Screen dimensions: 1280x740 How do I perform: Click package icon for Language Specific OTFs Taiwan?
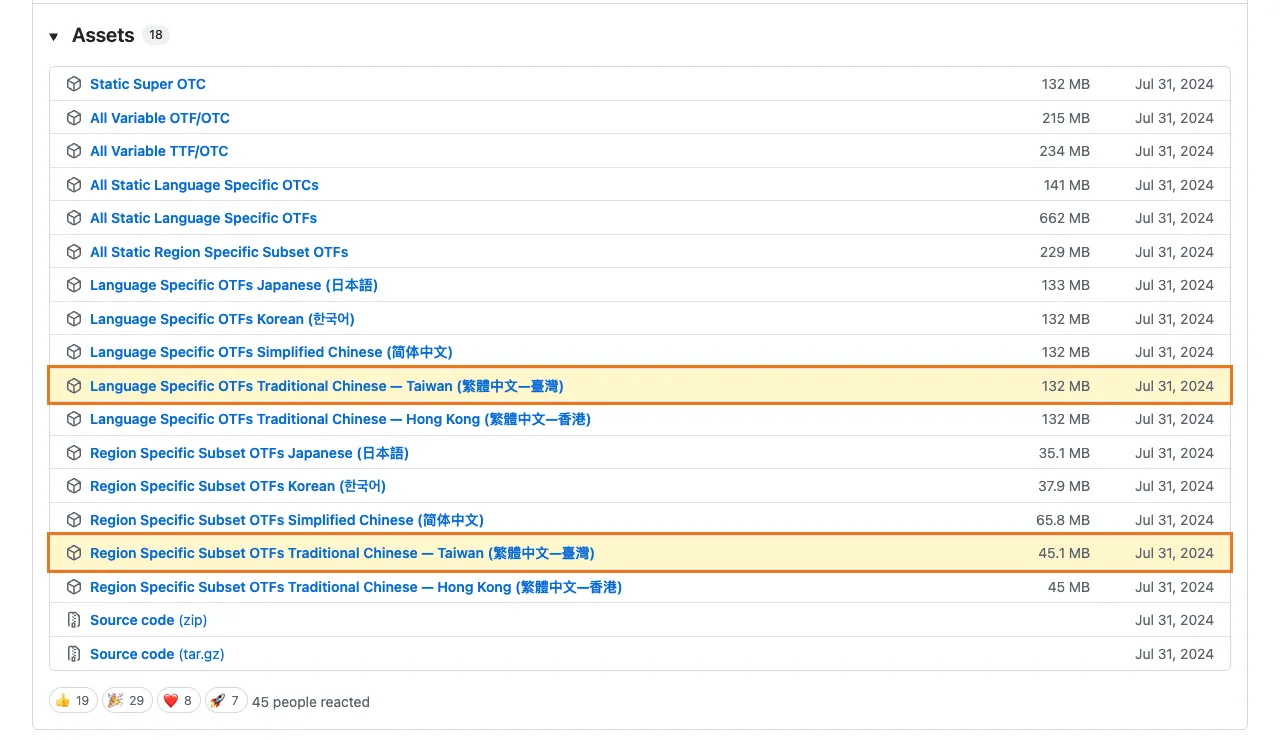pos(74,386)
